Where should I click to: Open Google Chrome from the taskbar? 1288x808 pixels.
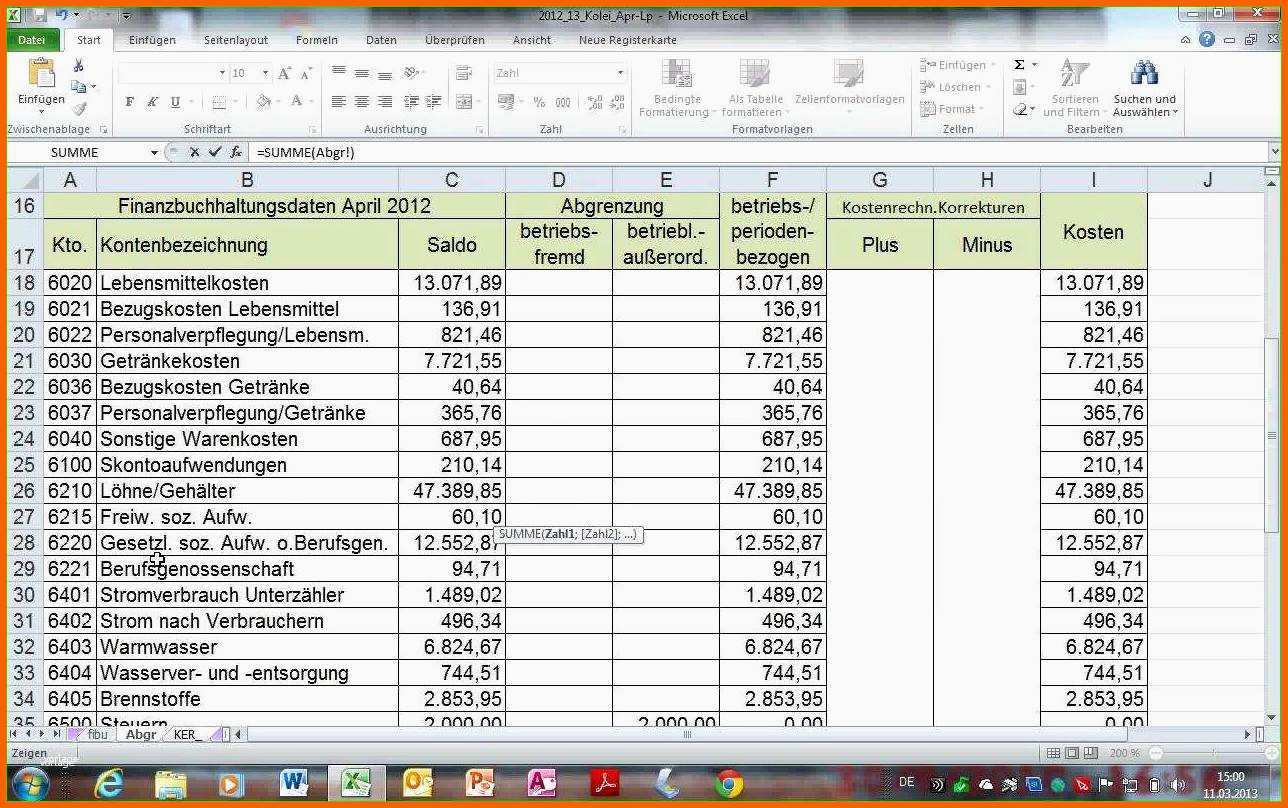coord(729,783)
